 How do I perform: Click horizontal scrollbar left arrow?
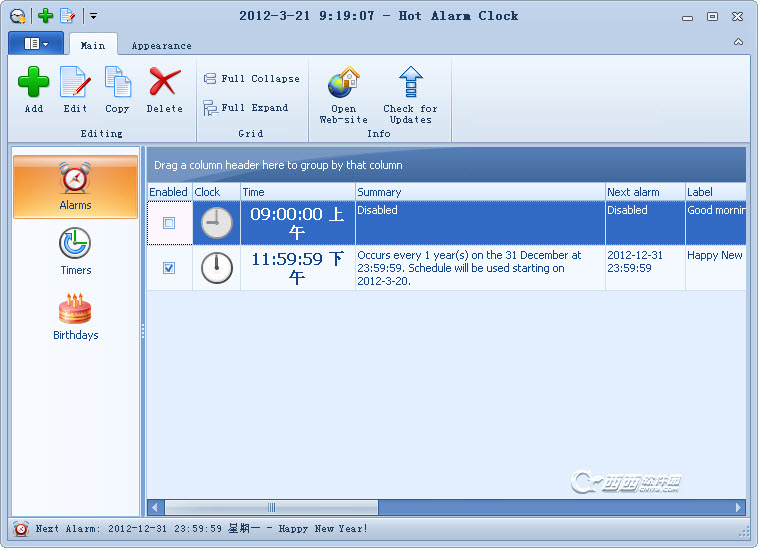click(x=155, y=507)
